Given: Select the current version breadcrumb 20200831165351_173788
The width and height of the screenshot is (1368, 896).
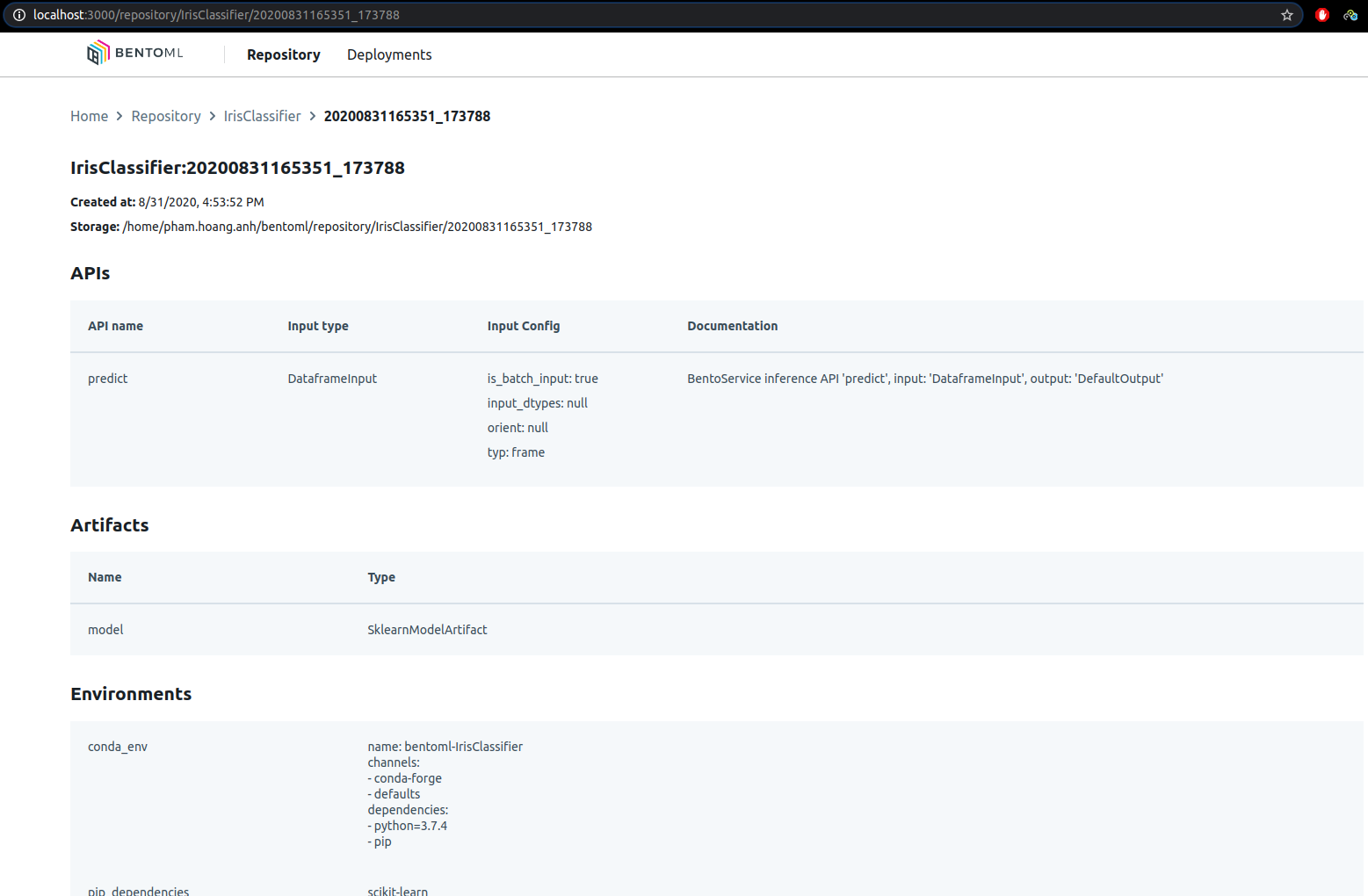Looking at the screenshot, I should pos(407,116).
